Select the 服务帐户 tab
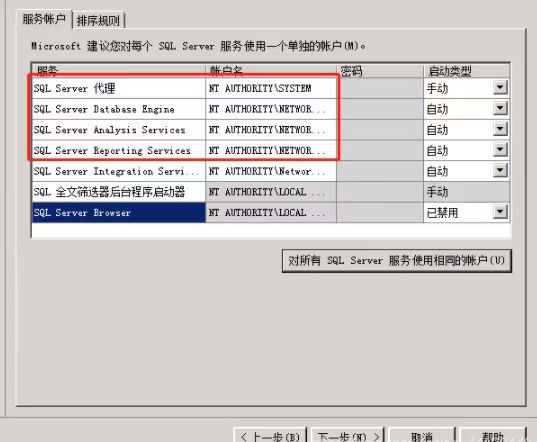Screen dimensions: 537x442 (x=44, y=19)
